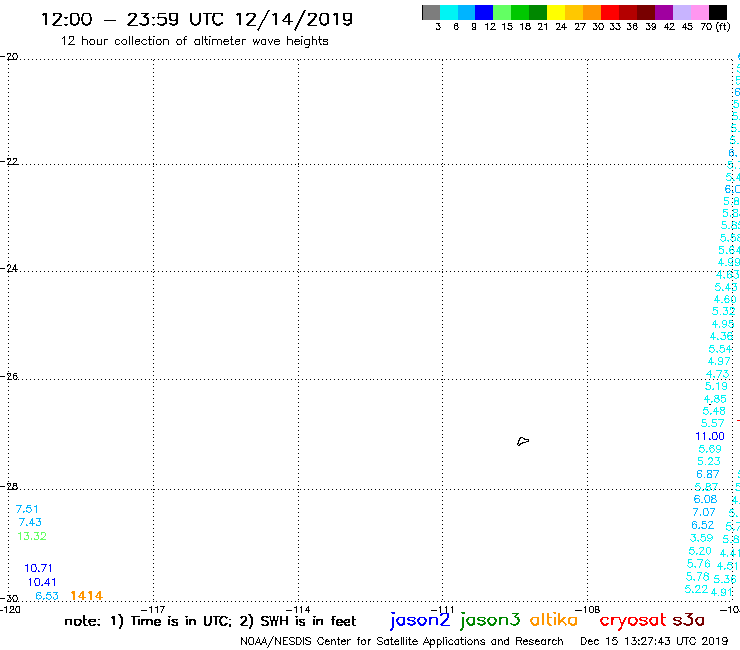Click the 10.71 wave height value

click(x=38, y=568)
